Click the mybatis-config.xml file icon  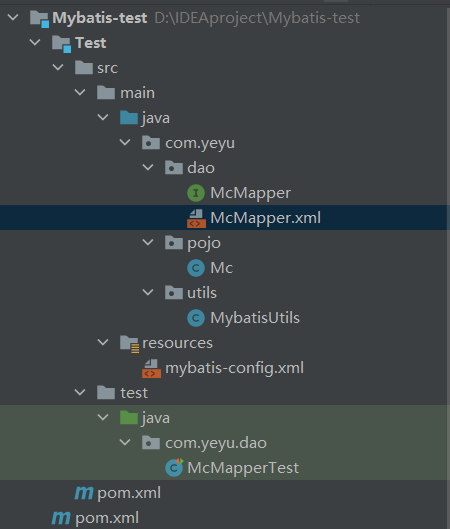(x=151, y=368)
